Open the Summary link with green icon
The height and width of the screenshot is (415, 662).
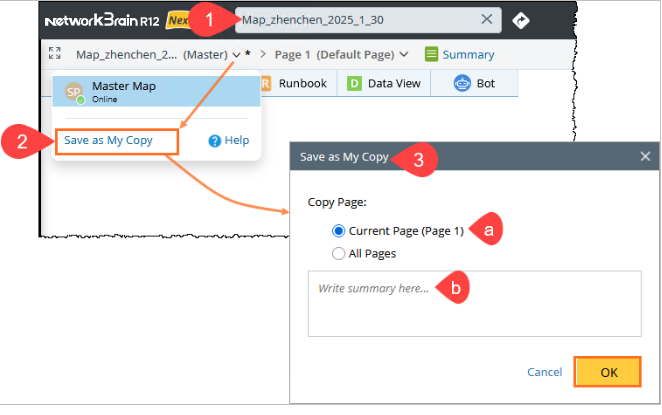coord(459,54)
